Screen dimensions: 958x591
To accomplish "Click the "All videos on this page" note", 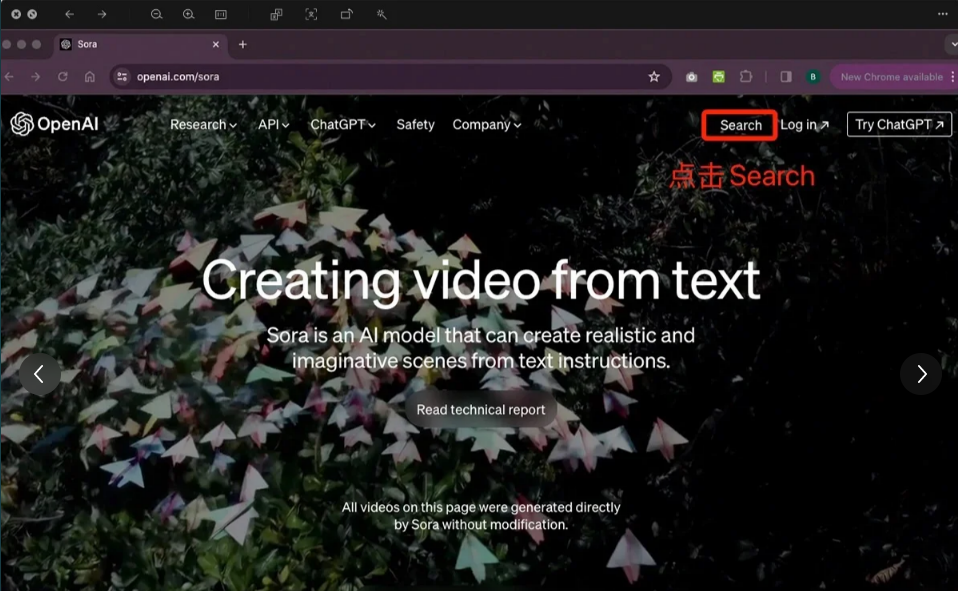I will (x=481, y=516).
